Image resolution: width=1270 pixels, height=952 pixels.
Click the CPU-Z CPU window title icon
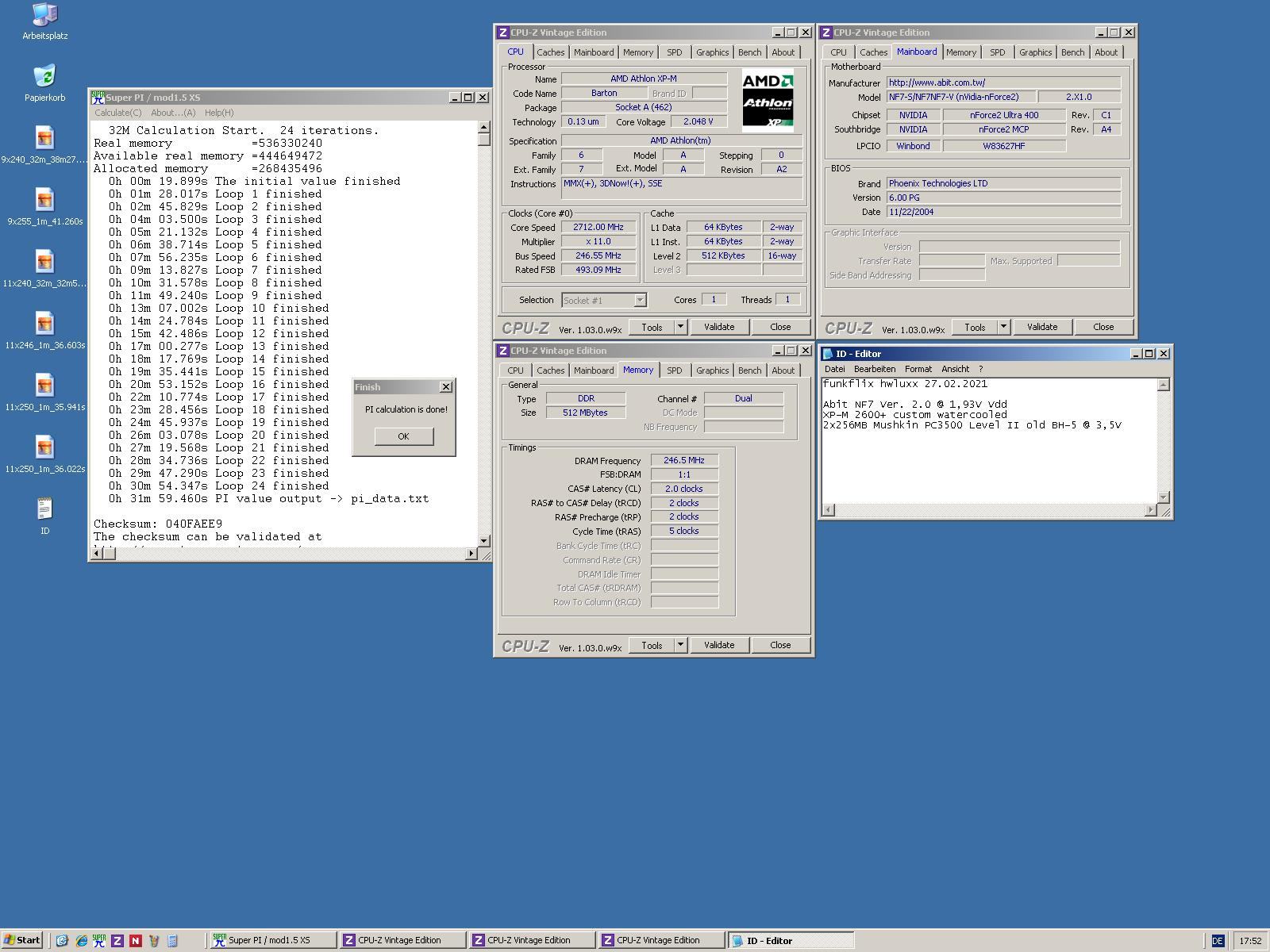502,33
